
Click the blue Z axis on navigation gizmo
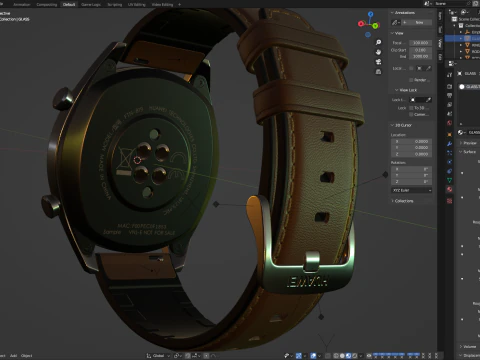(x=370, y=14)
